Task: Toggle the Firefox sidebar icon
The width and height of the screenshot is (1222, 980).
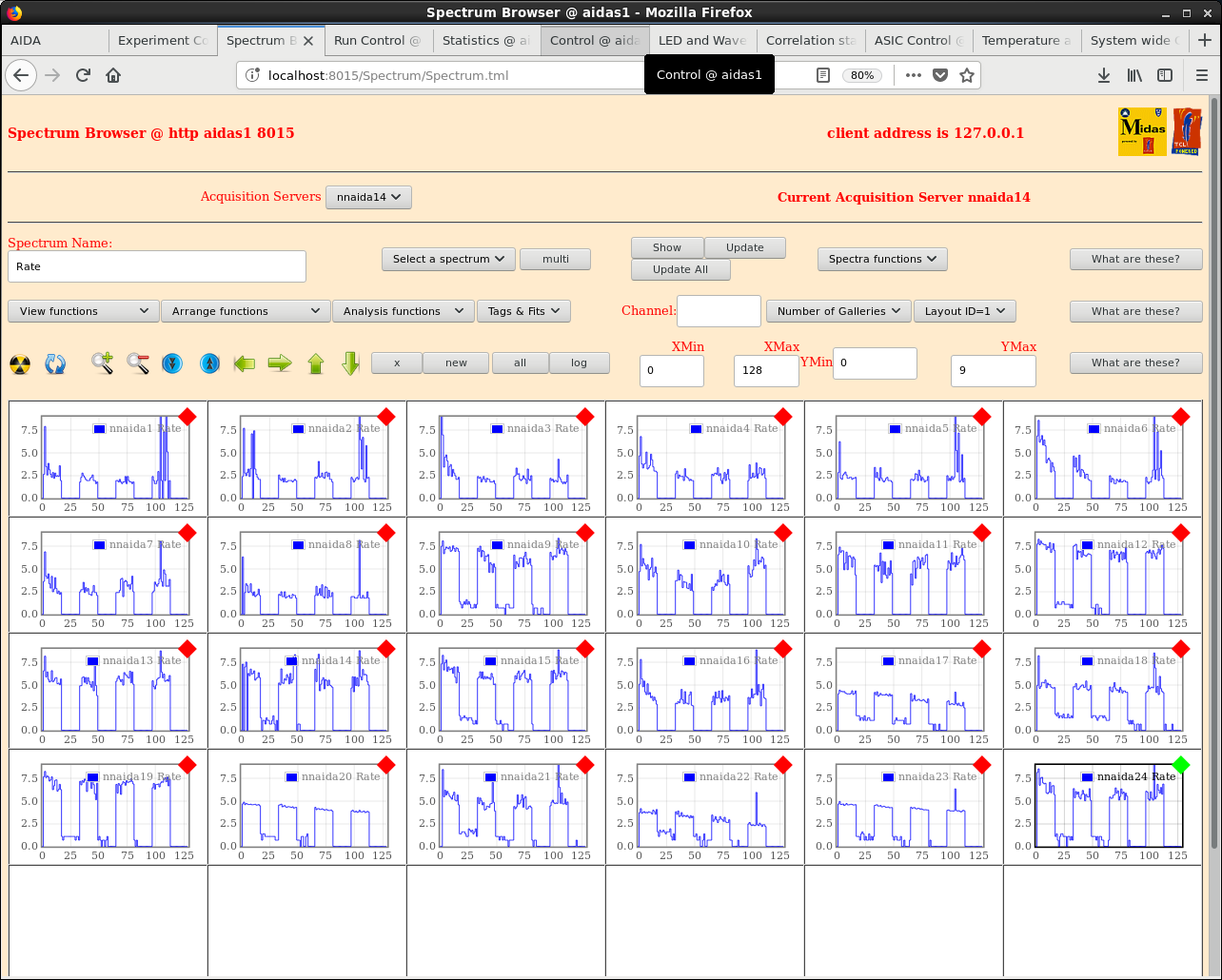Action: point(1165,75)
